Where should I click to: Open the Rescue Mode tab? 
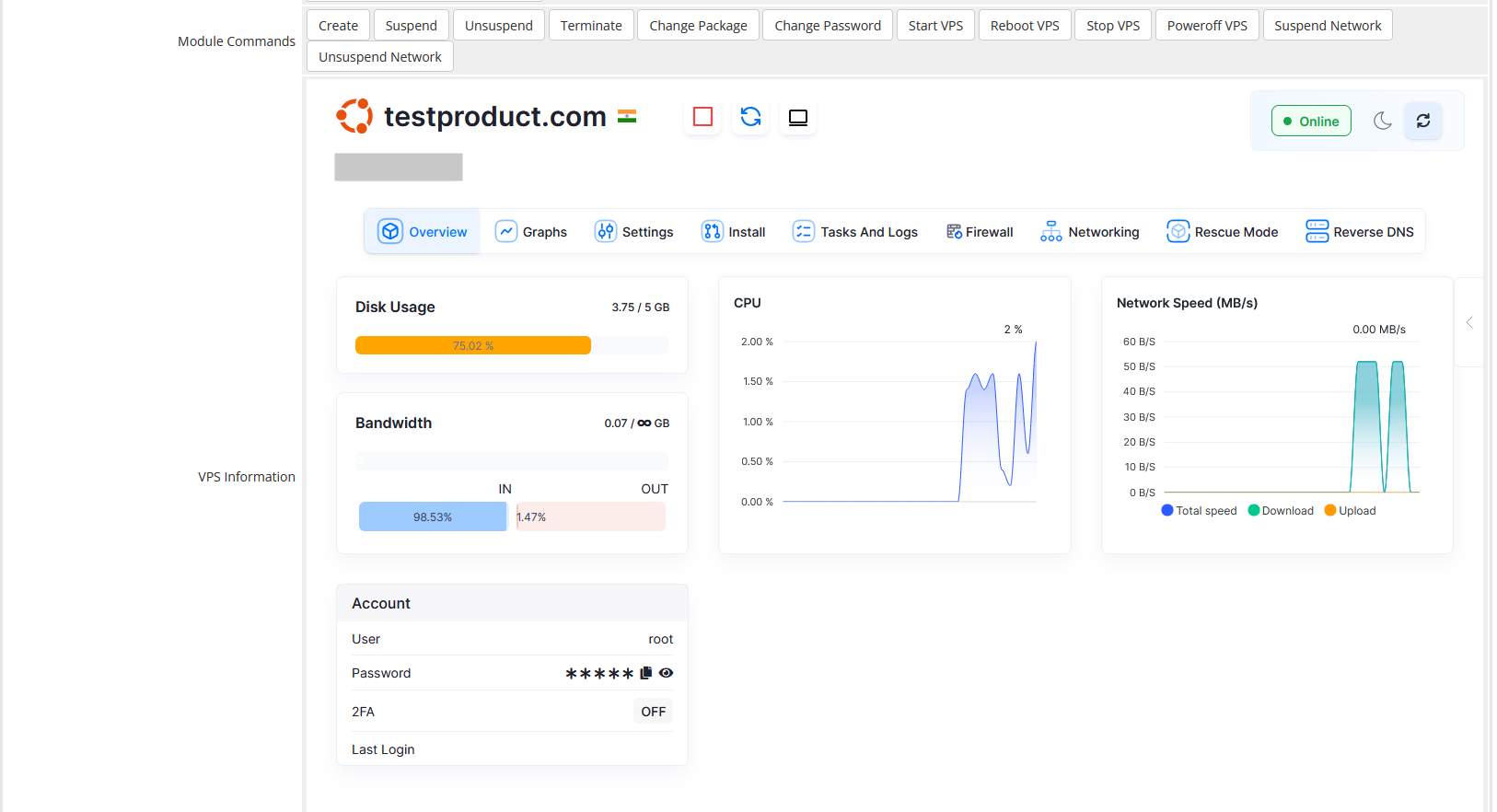coord(1222,232)
